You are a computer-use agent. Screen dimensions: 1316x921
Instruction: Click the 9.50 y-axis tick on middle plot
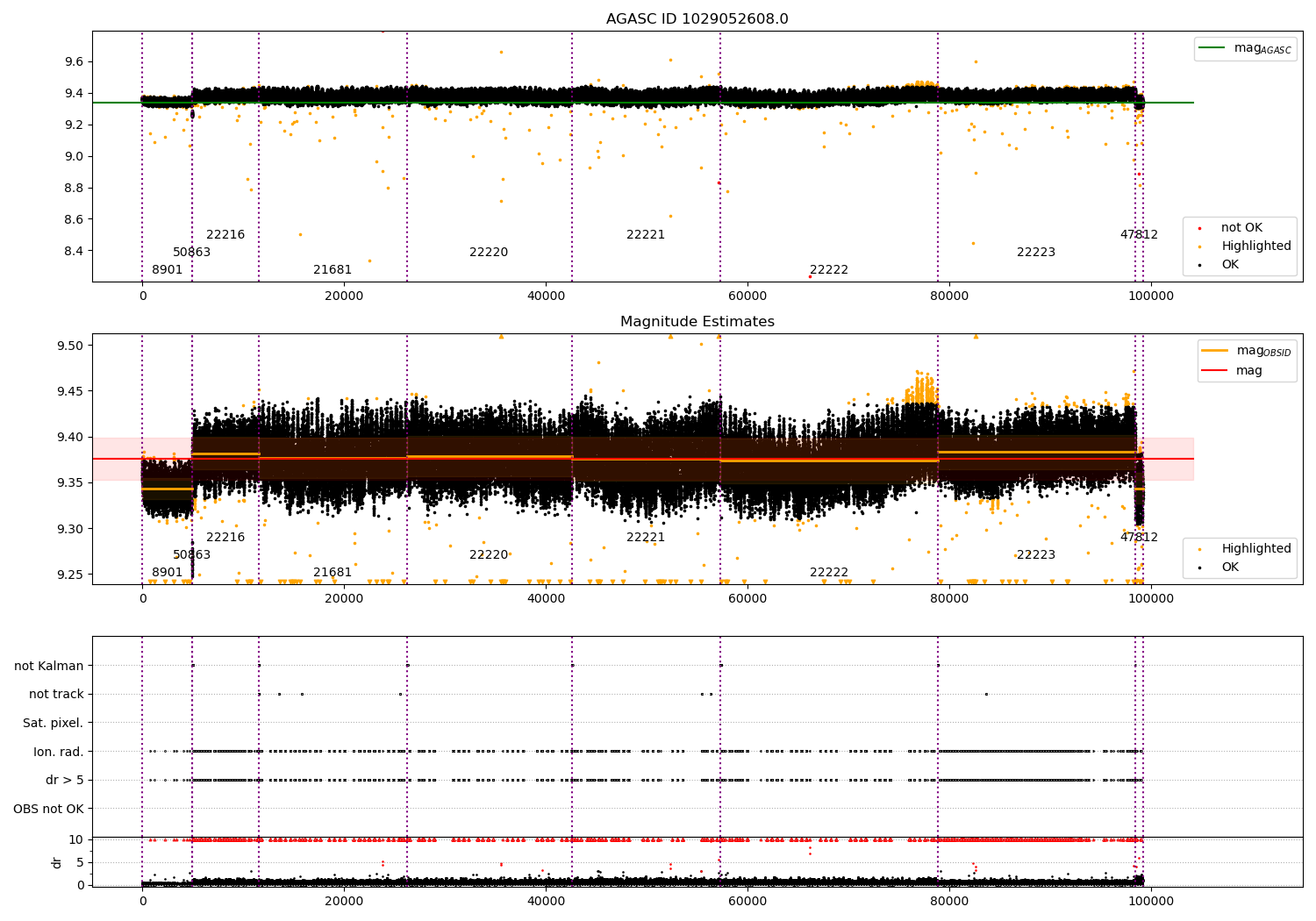point(70,346)
